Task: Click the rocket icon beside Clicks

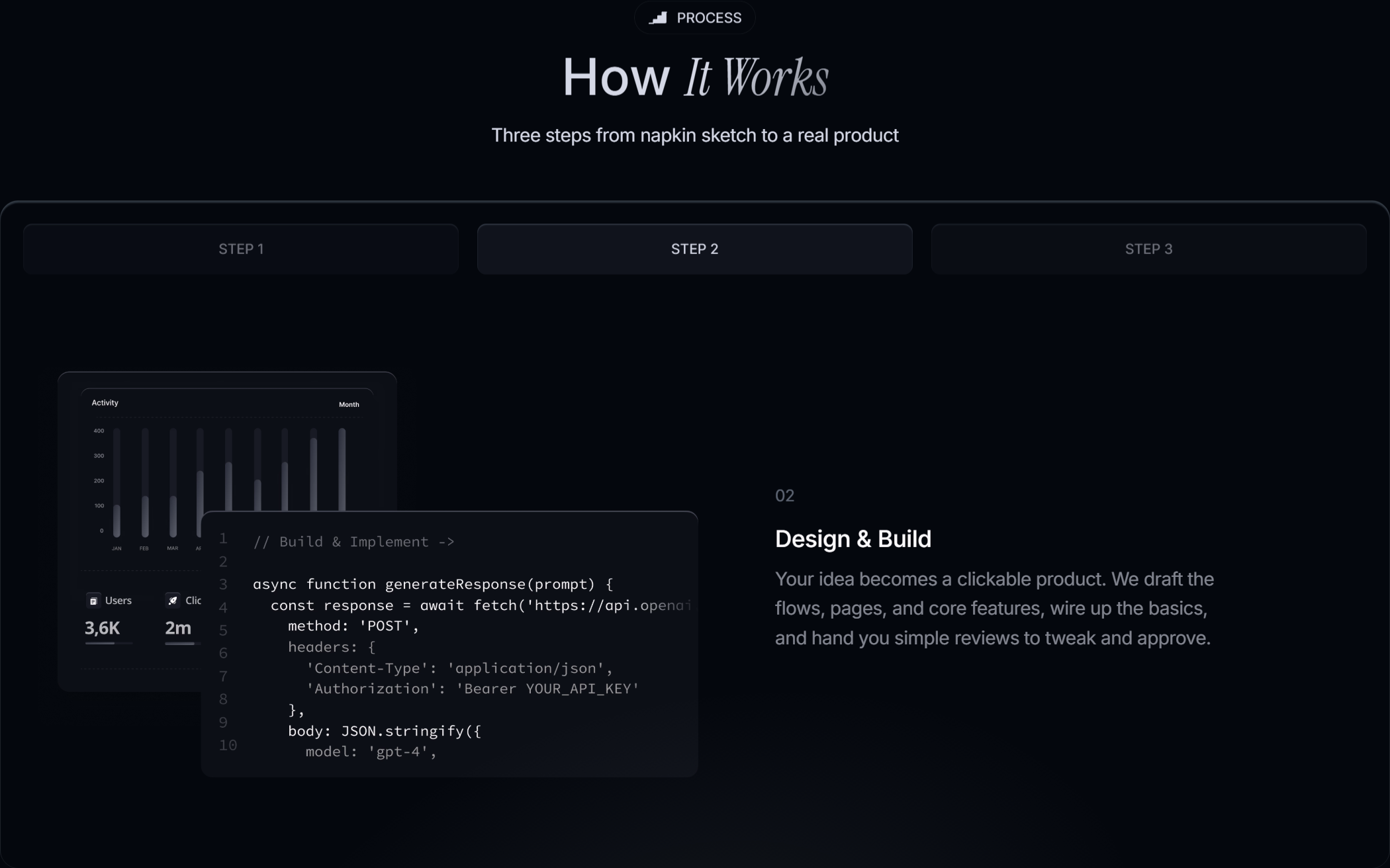Action: point(173,601)
